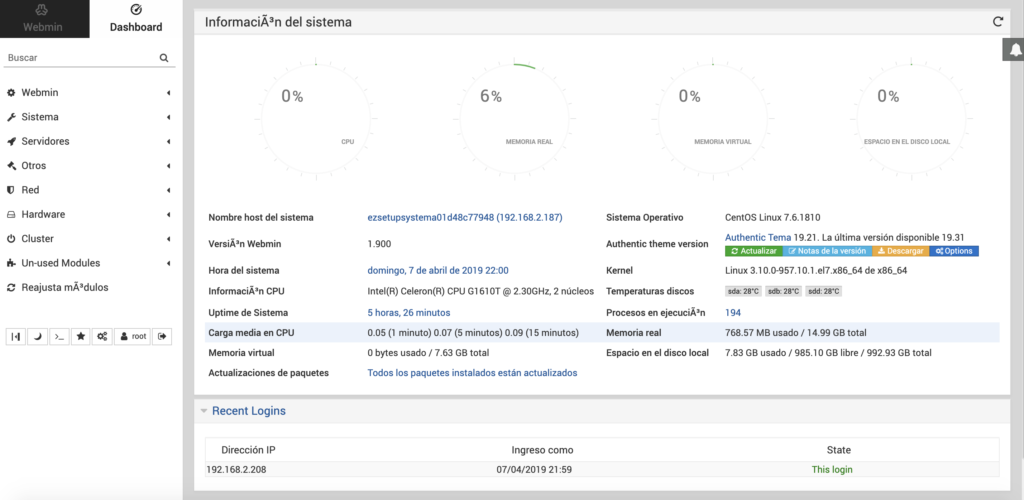The width and height of the screenshot is (1024, 500).
Task: Click the arrow beside Hardware menu
Action: (168, 215)
